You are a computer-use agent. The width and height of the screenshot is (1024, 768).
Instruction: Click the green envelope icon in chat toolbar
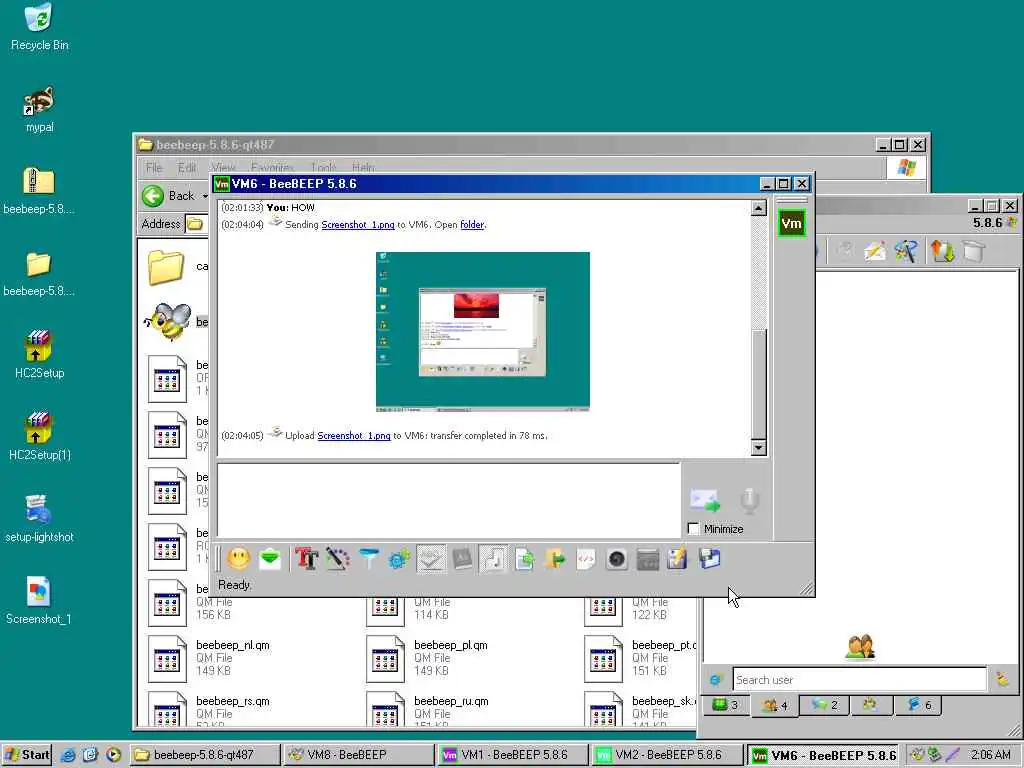270,559
